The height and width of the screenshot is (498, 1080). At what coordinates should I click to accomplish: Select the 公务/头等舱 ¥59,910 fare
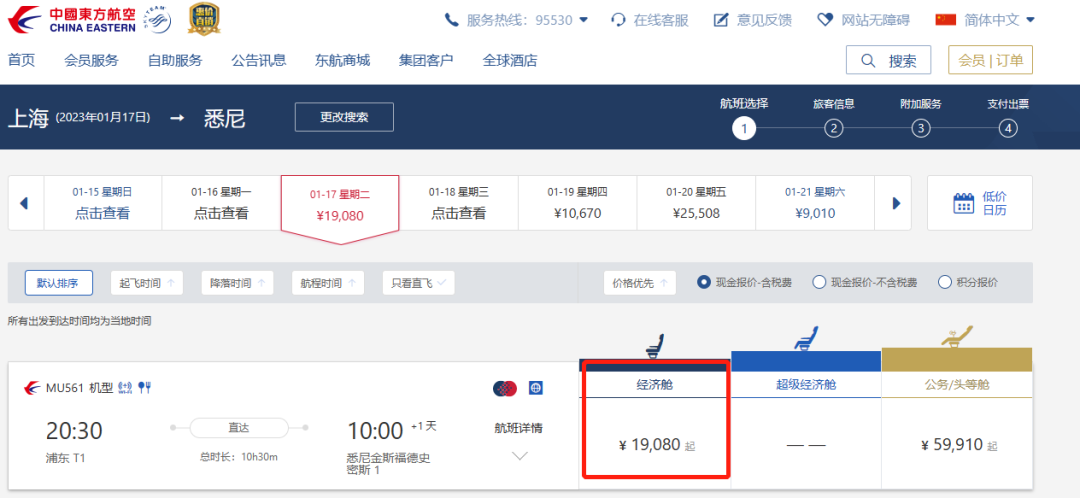[957, 445]
